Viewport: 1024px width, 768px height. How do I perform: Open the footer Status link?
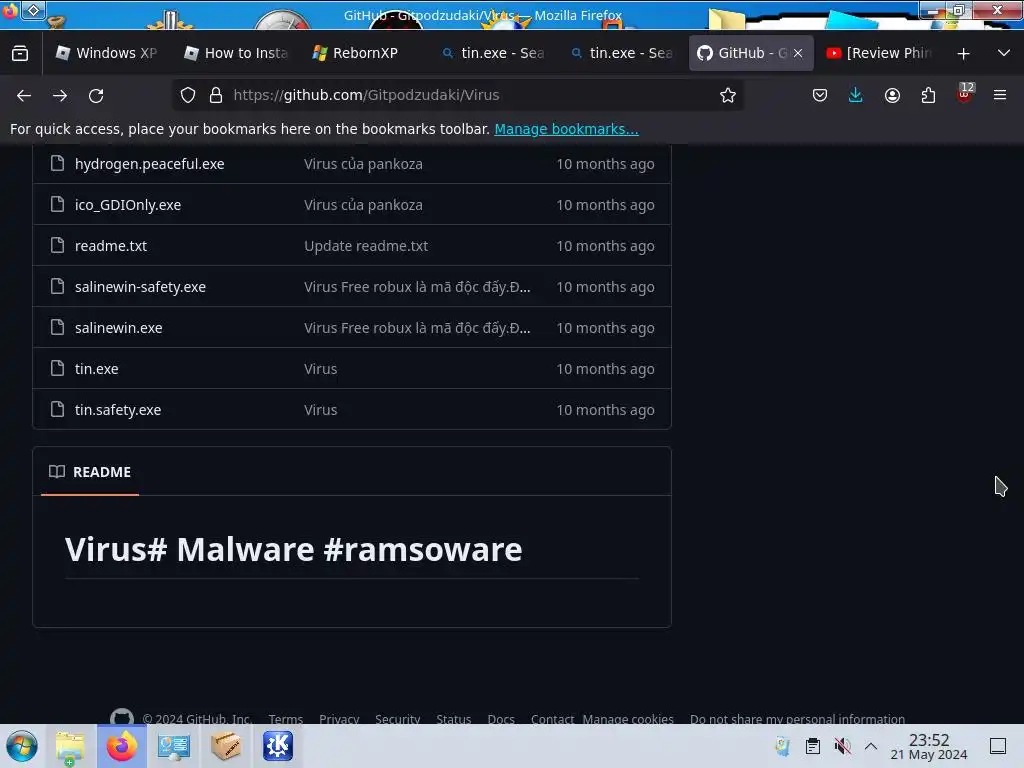click(454, 719)
